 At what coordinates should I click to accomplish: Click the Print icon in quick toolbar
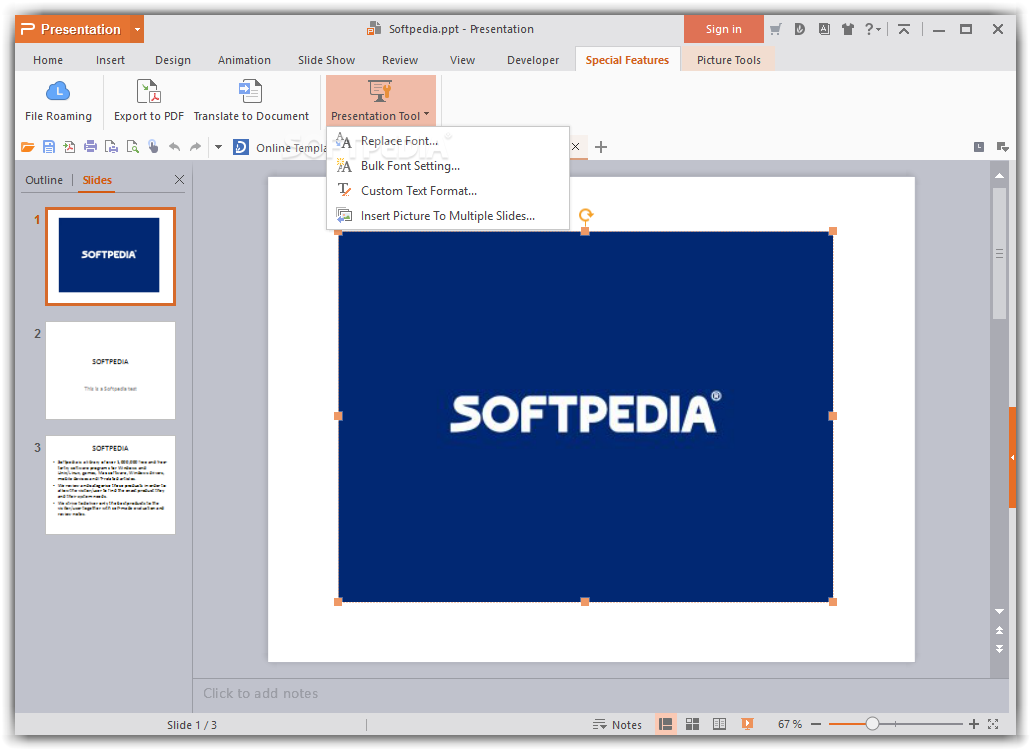(90, 147)
